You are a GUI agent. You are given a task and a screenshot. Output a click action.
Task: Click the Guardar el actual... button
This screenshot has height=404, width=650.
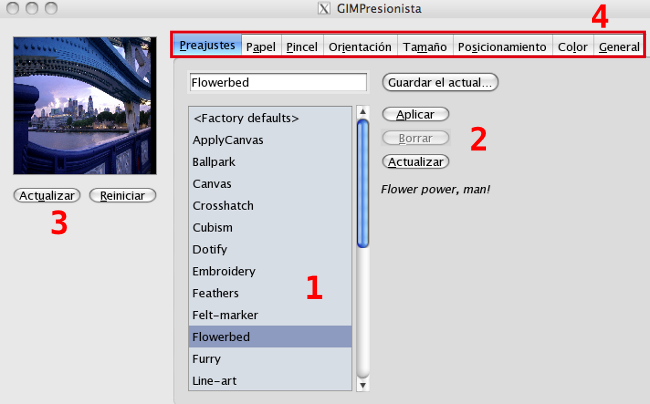tap(440, 82)
